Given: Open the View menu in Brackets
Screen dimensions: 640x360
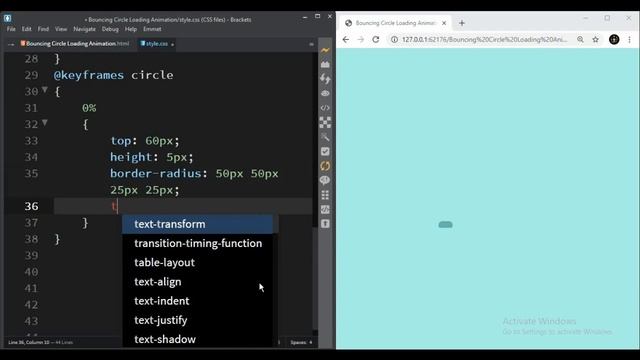Looking at the screenshot, I should [x=61, y=29].
